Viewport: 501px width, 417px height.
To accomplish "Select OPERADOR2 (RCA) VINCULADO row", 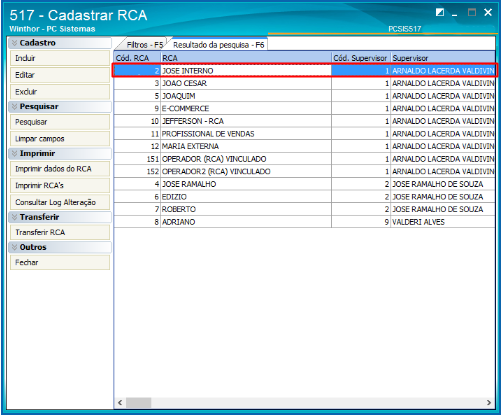I will pyautogui.click(x=305, y=172).
